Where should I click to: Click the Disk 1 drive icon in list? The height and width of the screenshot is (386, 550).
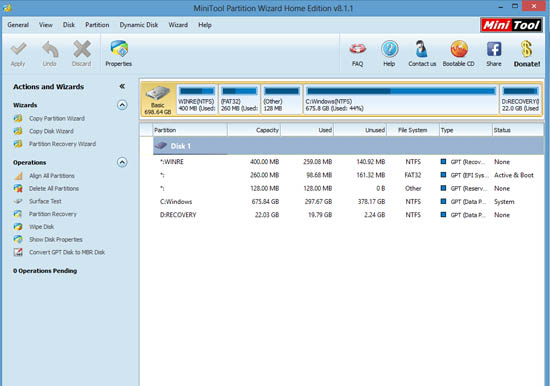(161, 146)
